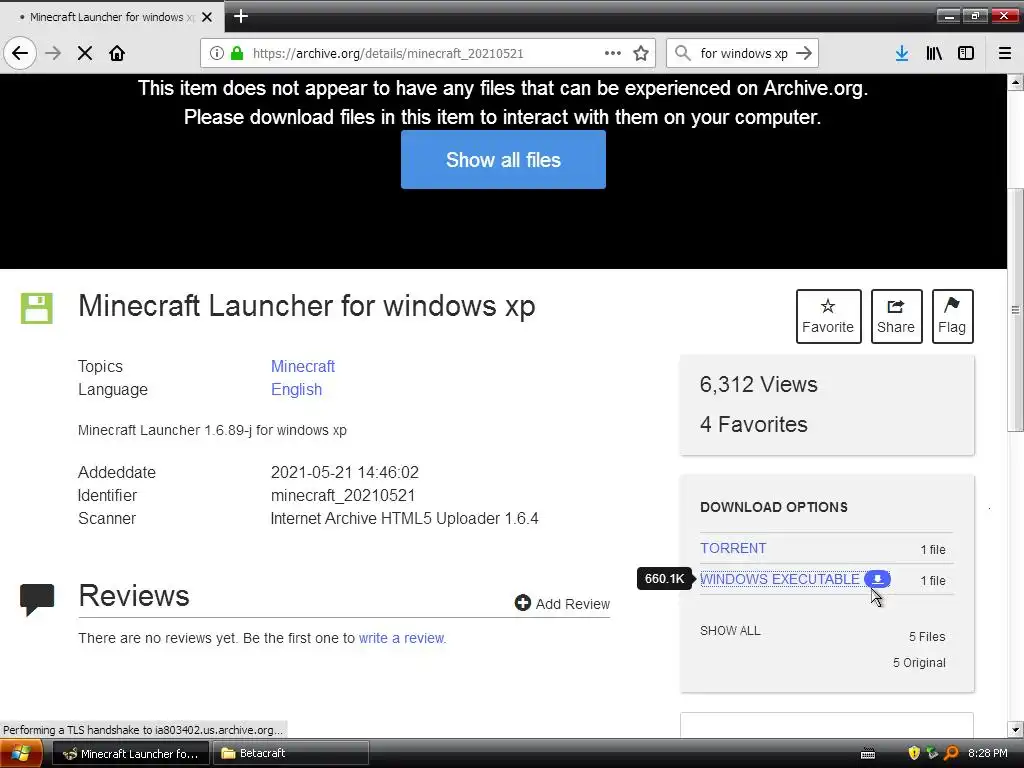1024x768 pixels.
Task: Open the WINDOWS EXECUTABLE download link
Action: pos(780,579)
